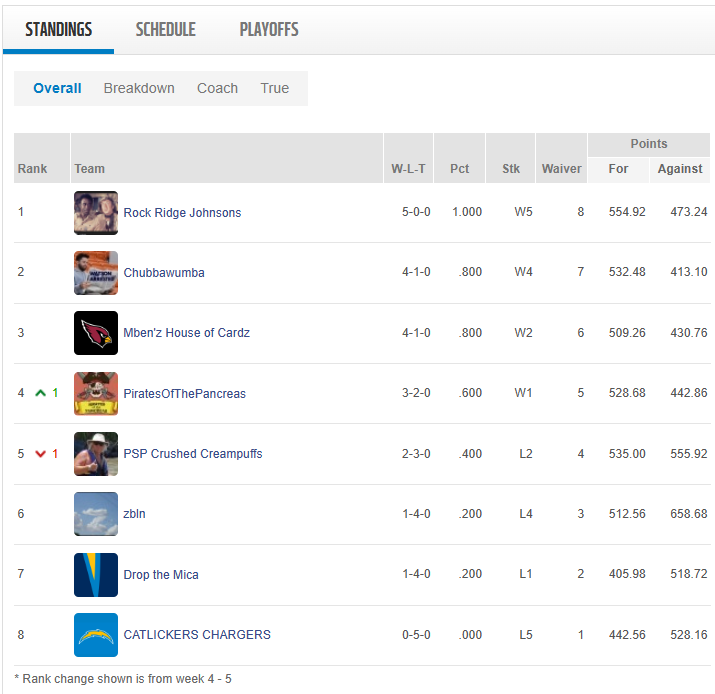Screen dimensions: 715x694
Task: Switch to Coach standings view
Action: pos(217,88)
